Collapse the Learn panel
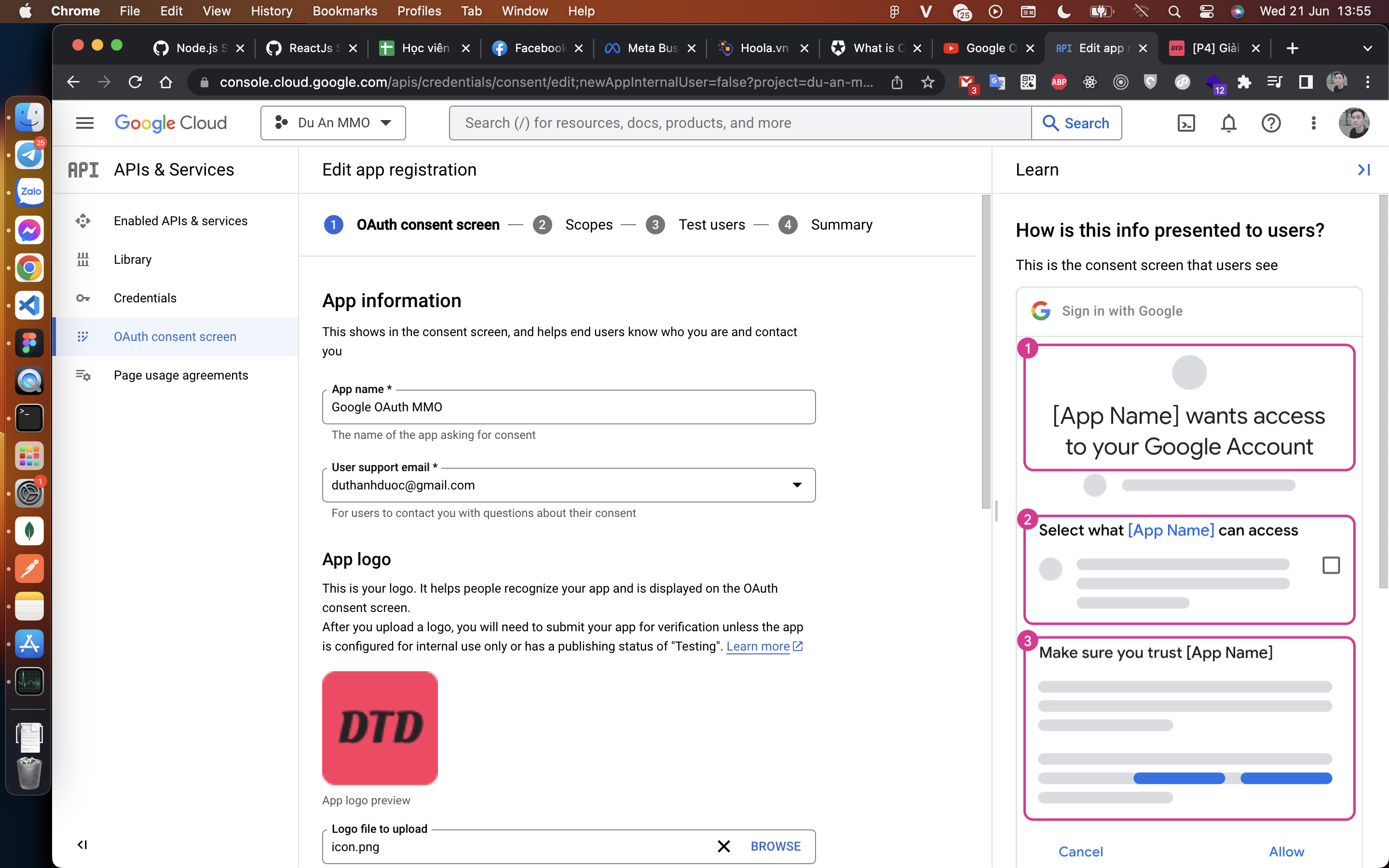1389x868 pixels. click(x=1364, y=170)
